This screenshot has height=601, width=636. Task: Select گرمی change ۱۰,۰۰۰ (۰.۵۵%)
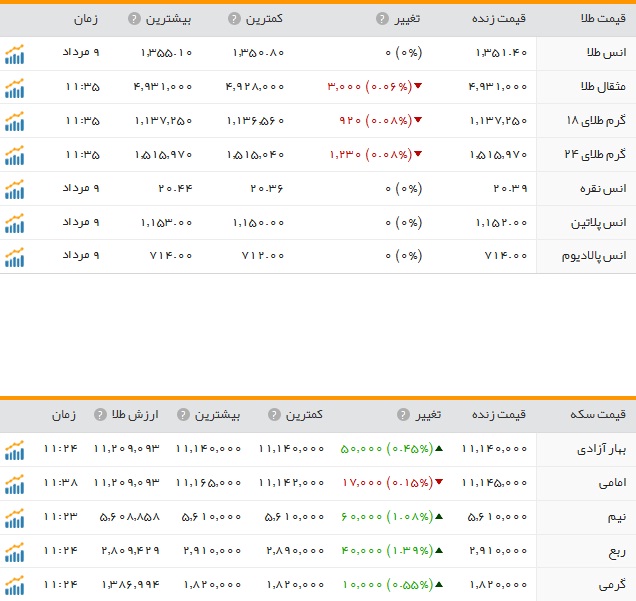[388, 585]
